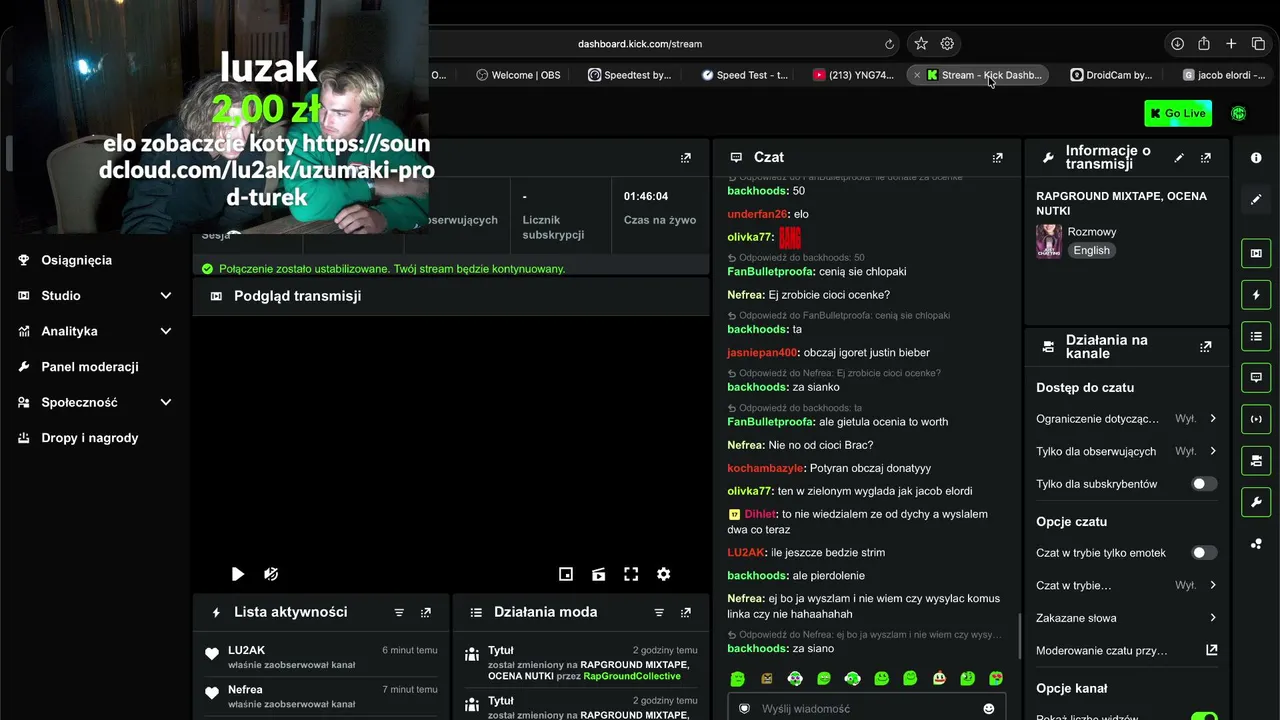The image size is (1280, 720).
Task: Switch to YouTube (213) YNG74 tab
Action: tap(854, 75)
